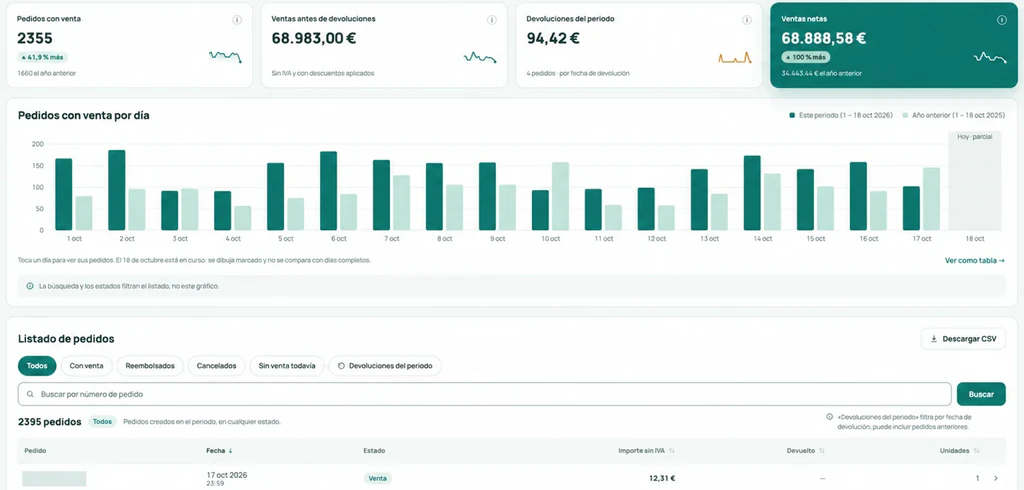The height and width of the screenshot is (490, 1024).
Task: Select Cancelados filter tab
Action: point(216,366)
